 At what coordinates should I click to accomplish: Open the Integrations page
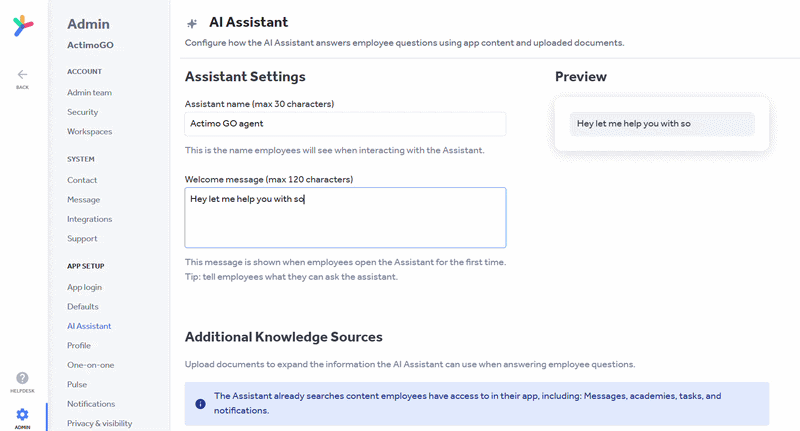point(89,219)
